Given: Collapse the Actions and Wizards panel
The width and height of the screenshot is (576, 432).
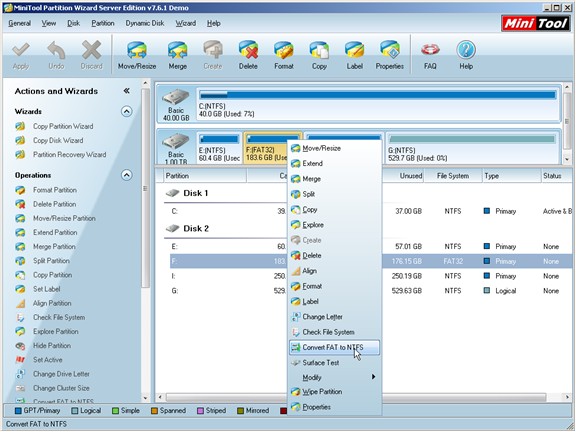Looking at the screenshot, I should coord(126,91).
